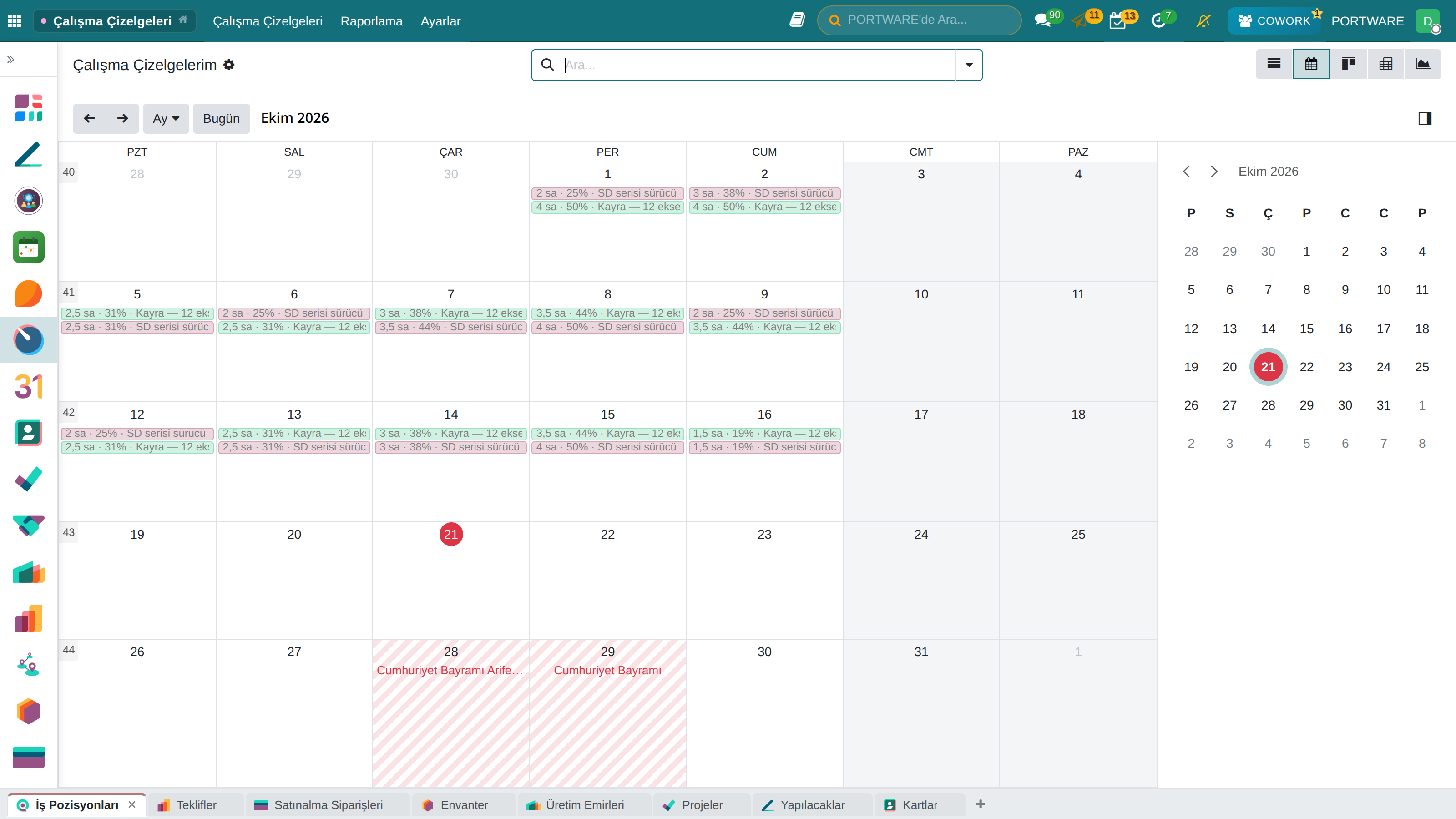Screen dimensions: 1456x819
Task: Open chat messages icon with 90 badge
Action: [x=1042, y=21]
